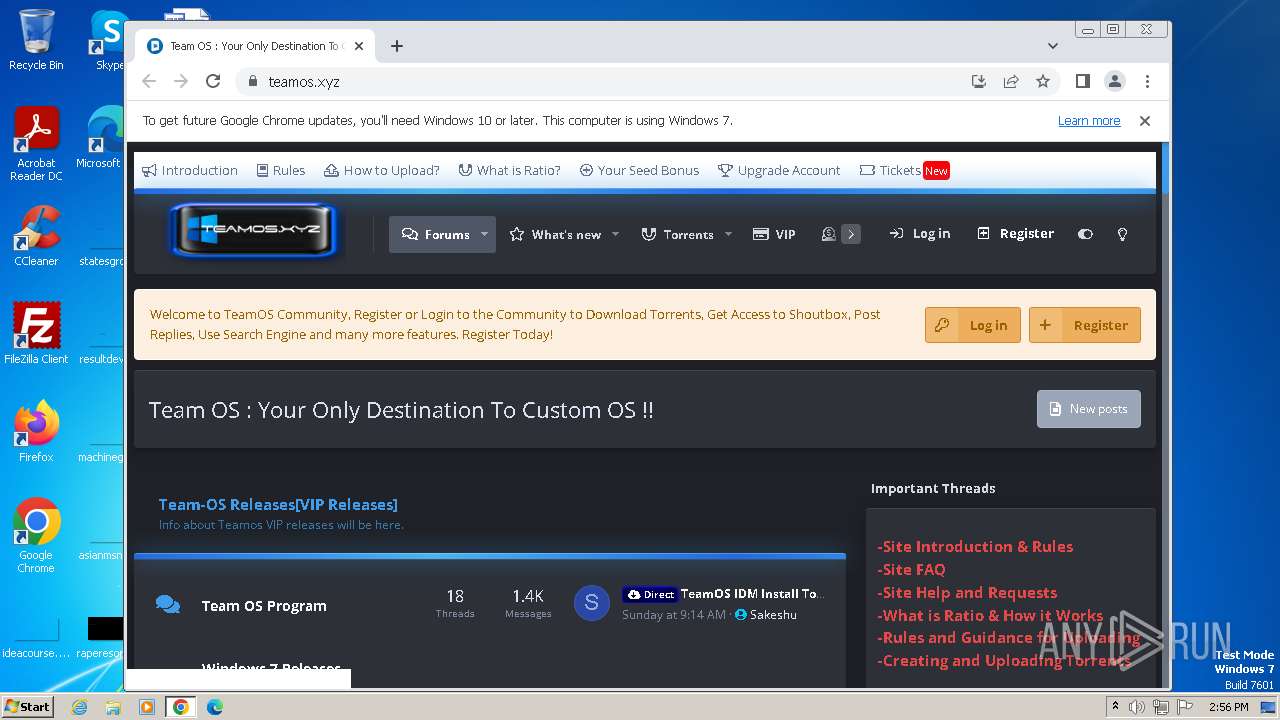The width and height of the screenshot is (1280, 720).
Task: Open VIP nav item
Action: [774, 234]
